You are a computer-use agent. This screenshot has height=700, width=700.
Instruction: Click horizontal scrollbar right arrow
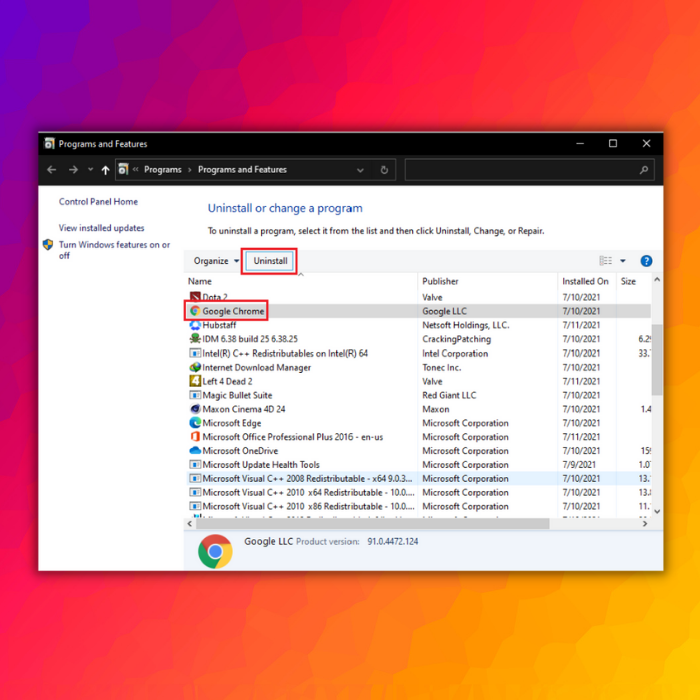[645, 524]
